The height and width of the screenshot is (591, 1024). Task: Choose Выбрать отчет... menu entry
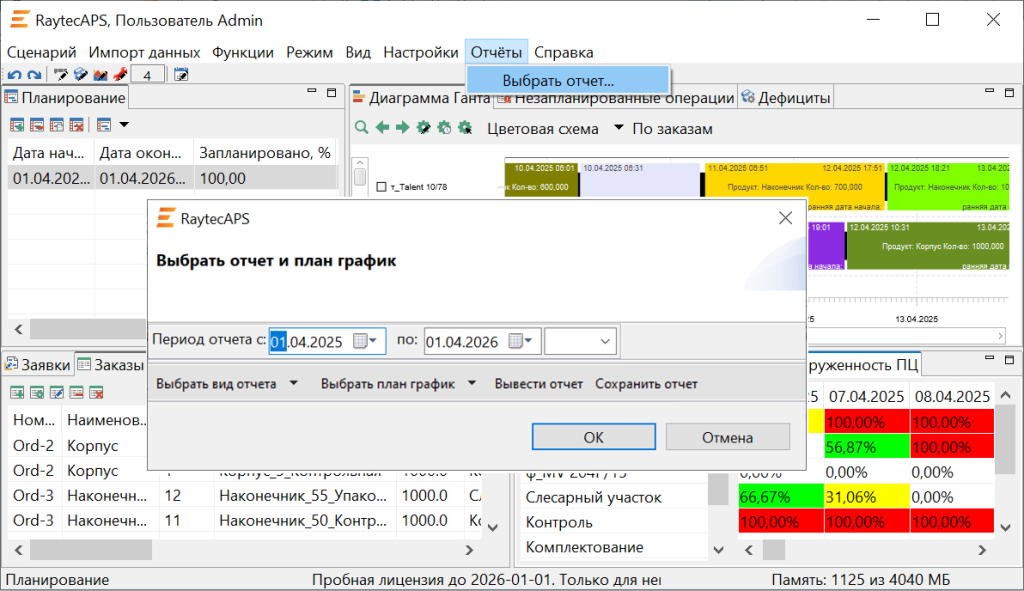(568, 81)
